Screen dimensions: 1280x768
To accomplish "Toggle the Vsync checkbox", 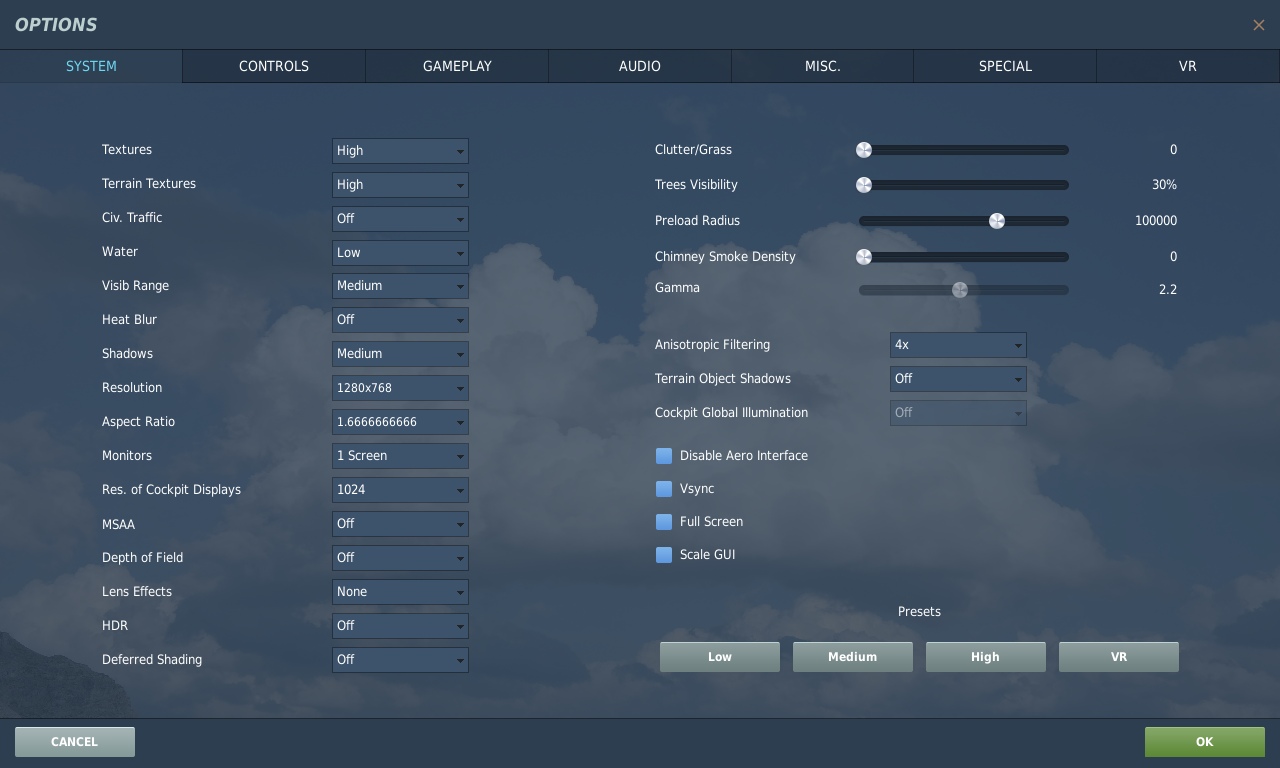I will [x=664, y=489].
